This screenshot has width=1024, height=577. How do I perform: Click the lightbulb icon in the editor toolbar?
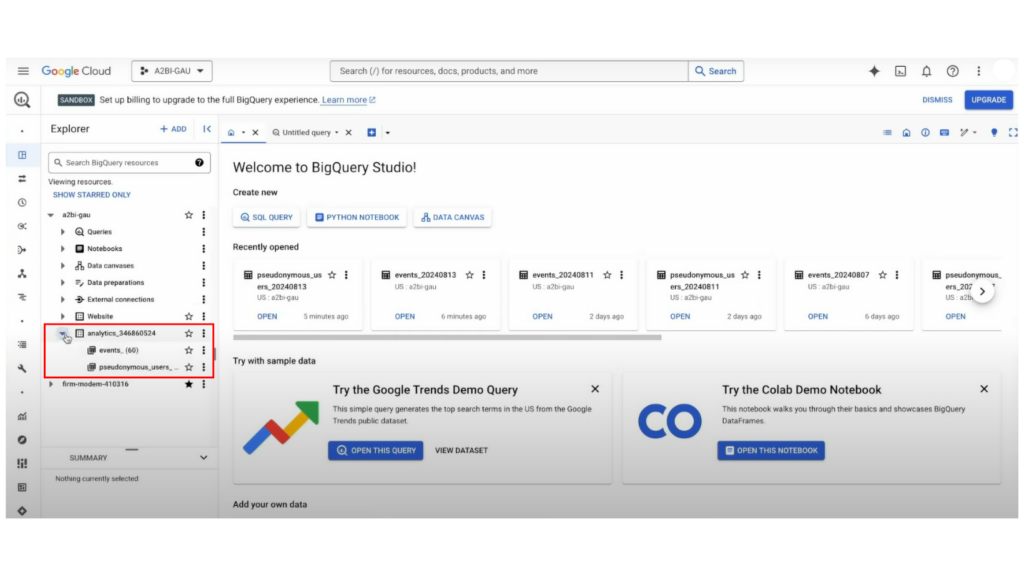pyautogui.click(x=994, y=133)
